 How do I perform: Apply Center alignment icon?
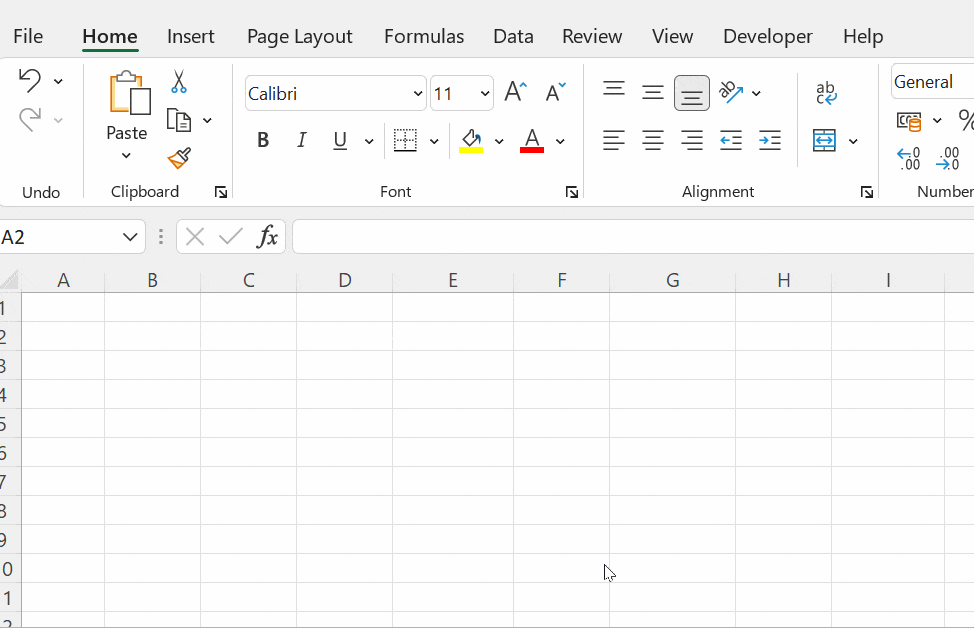click(x=653, y=140)
